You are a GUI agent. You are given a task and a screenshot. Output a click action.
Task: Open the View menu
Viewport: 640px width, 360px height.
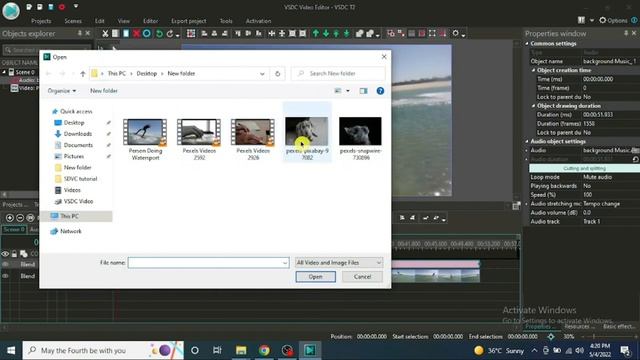pyautogui.click(x=124, y=21)
